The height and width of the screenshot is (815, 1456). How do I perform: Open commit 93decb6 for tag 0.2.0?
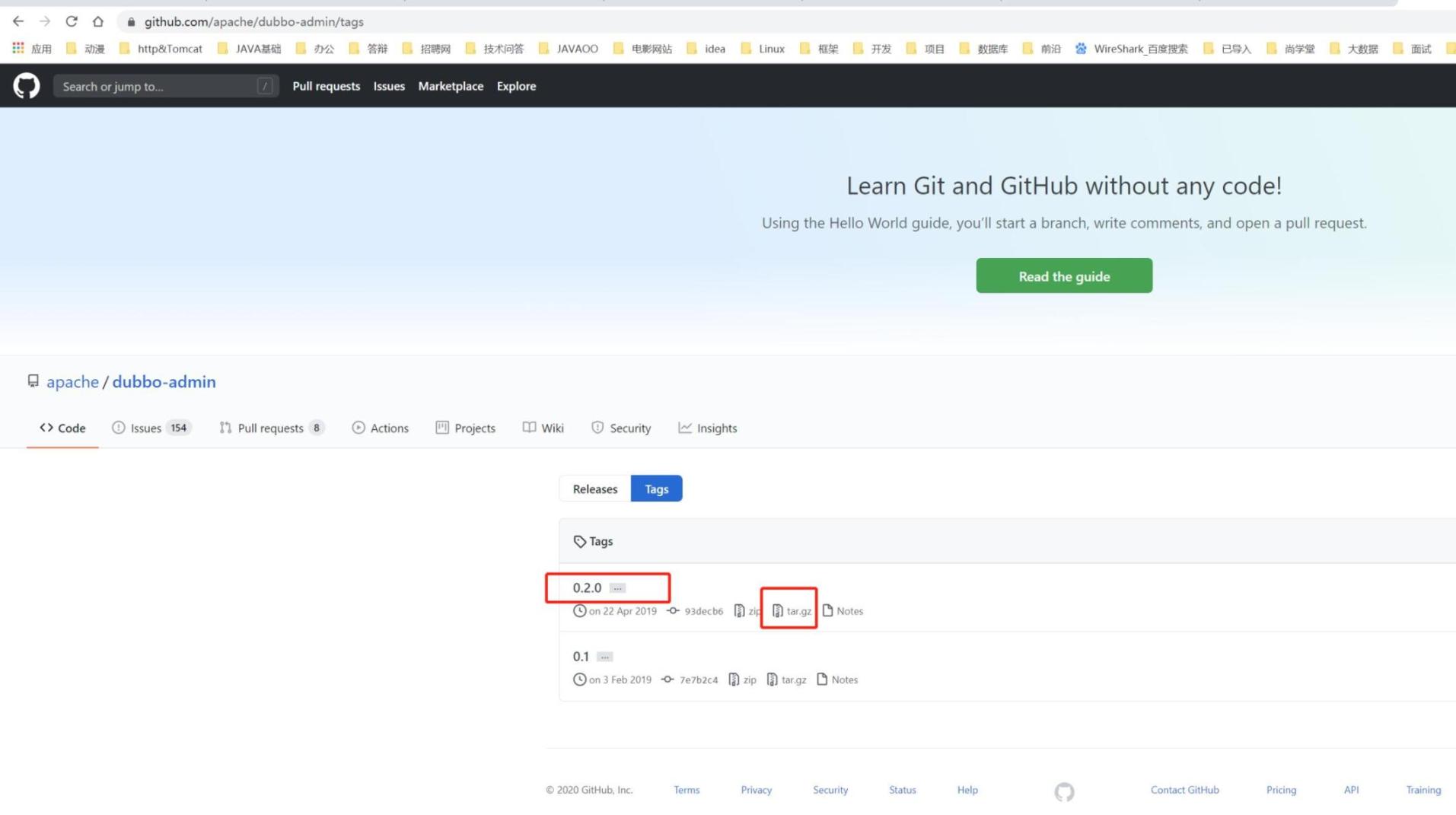tap(703, 611)
